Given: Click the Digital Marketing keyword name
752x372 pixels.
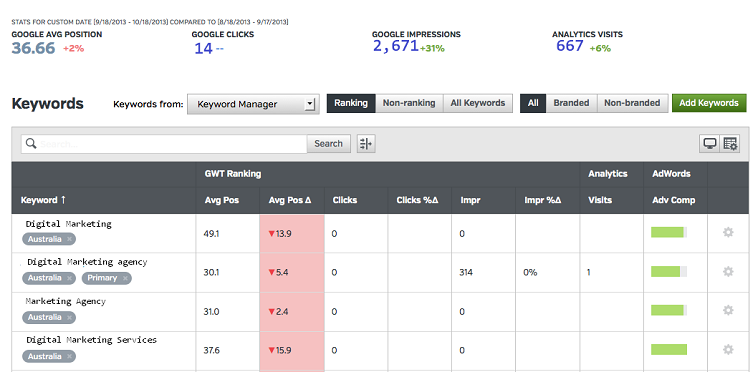Looking at the screenshot, I should (x=69, y=224).
